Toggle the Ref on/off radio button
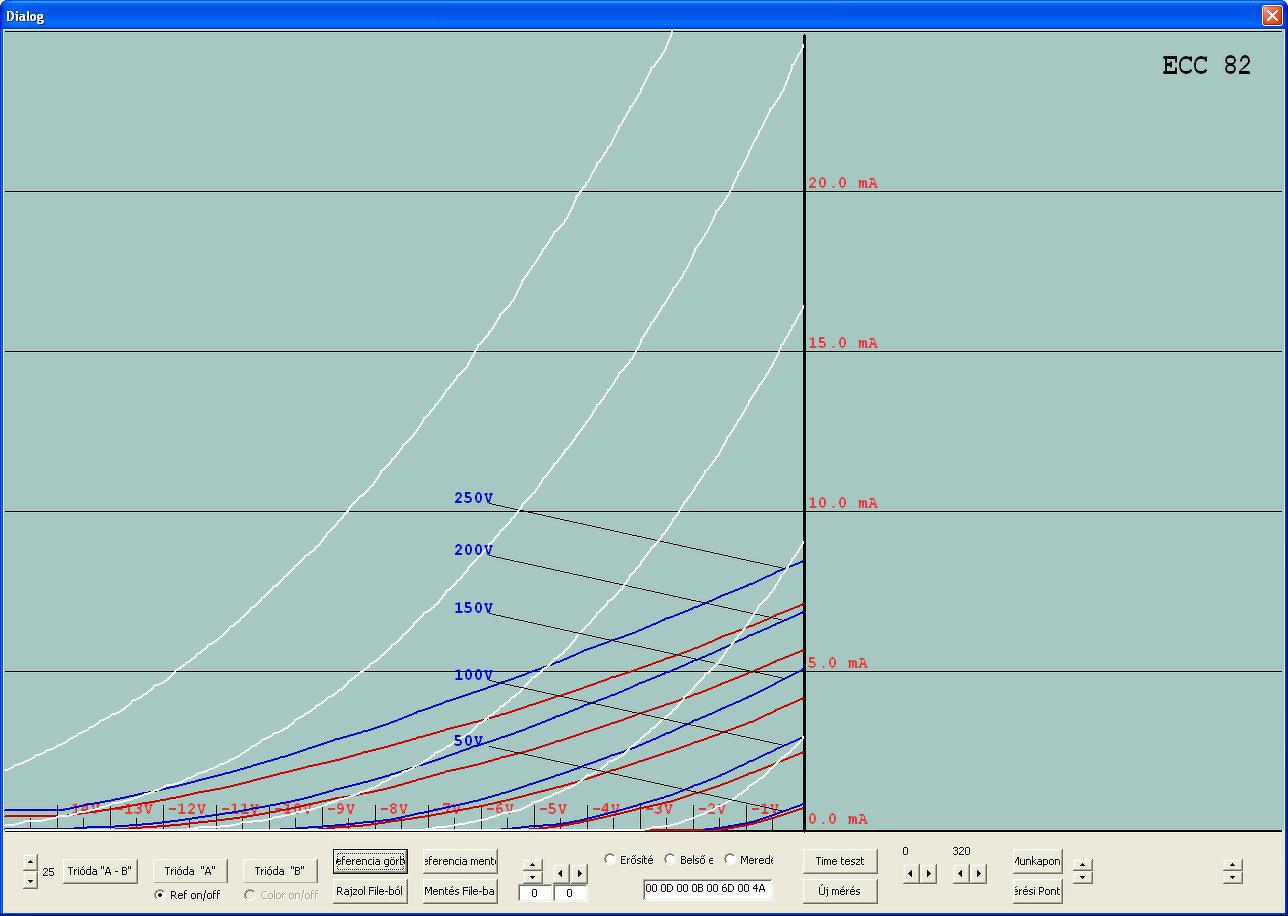Image resolution: width=1288 pixels, height=916 pixels. (x=160, y=895)
